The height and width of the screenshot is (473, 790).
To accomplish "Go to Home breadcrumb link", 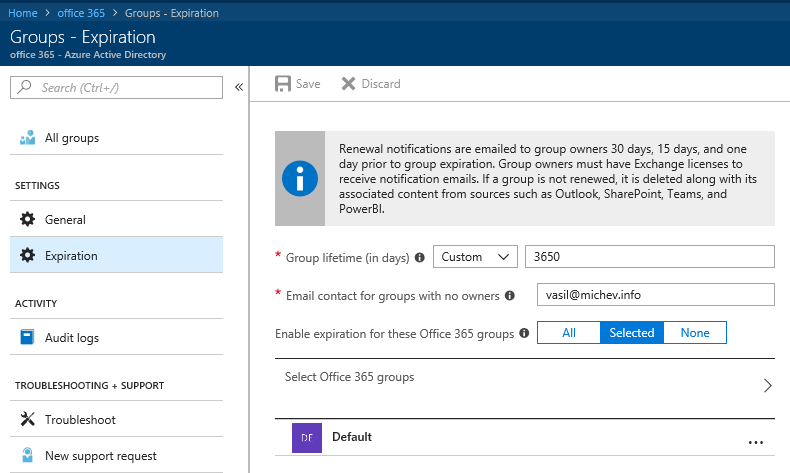I will pyautogui.click(x=23, y=13).
